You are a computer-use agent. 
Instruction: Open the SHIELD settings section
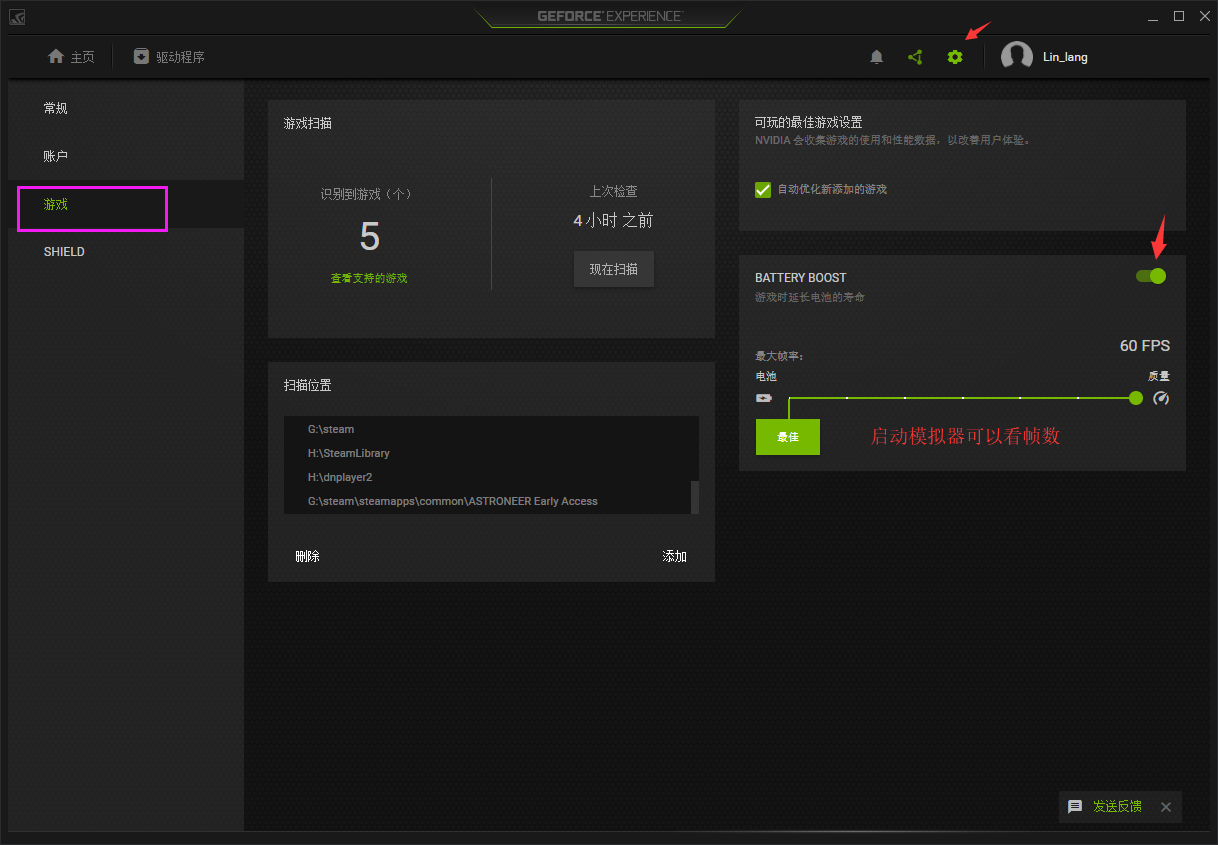(64, 252)
